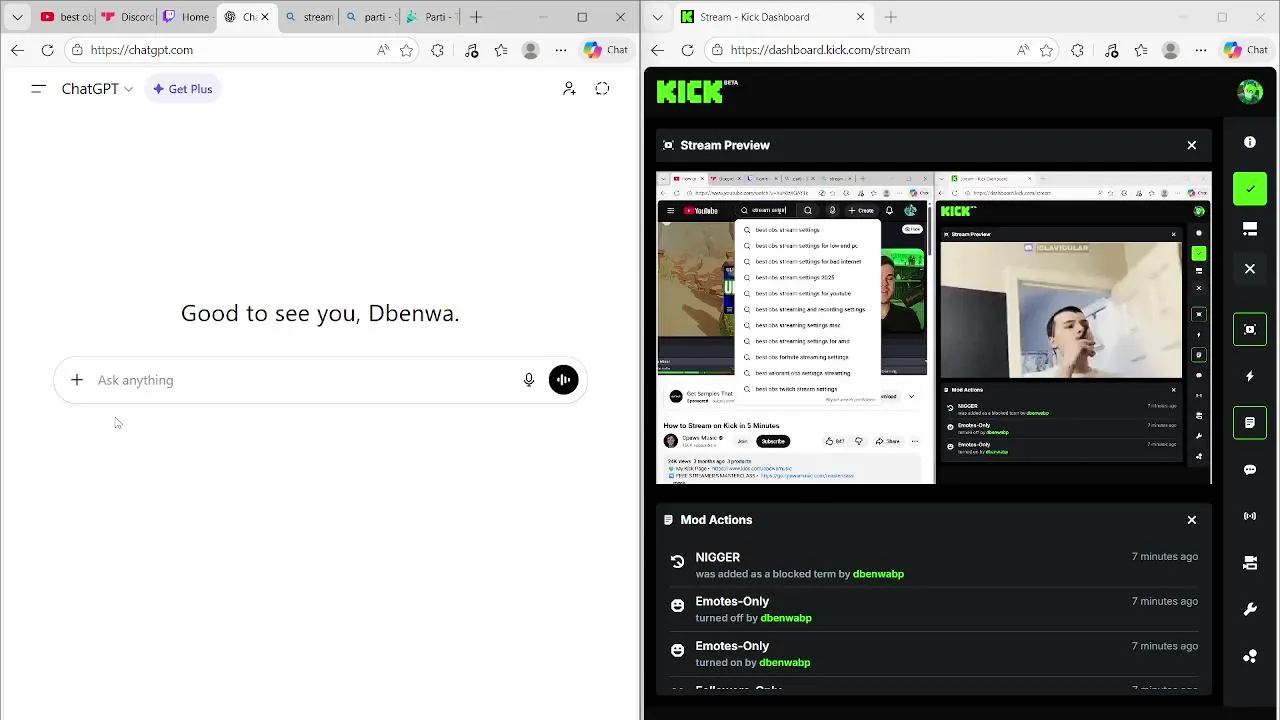
Task: Refresh the ChatGPT page
Action: [47, 50]
